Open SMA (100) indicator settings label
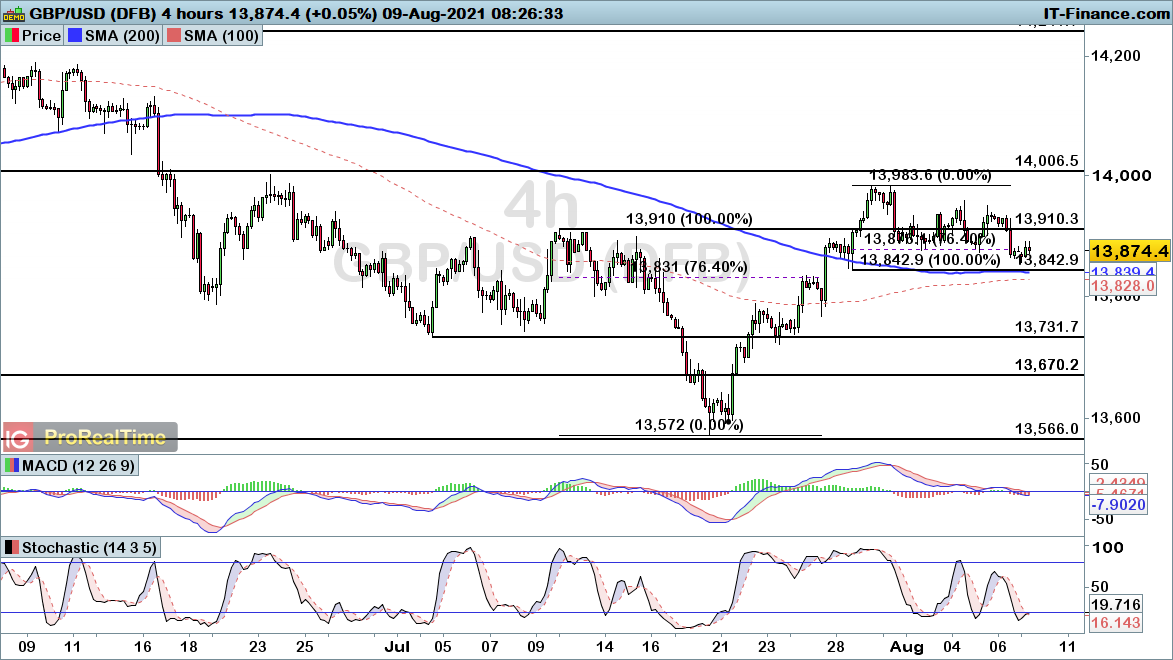 coord(221,35)
